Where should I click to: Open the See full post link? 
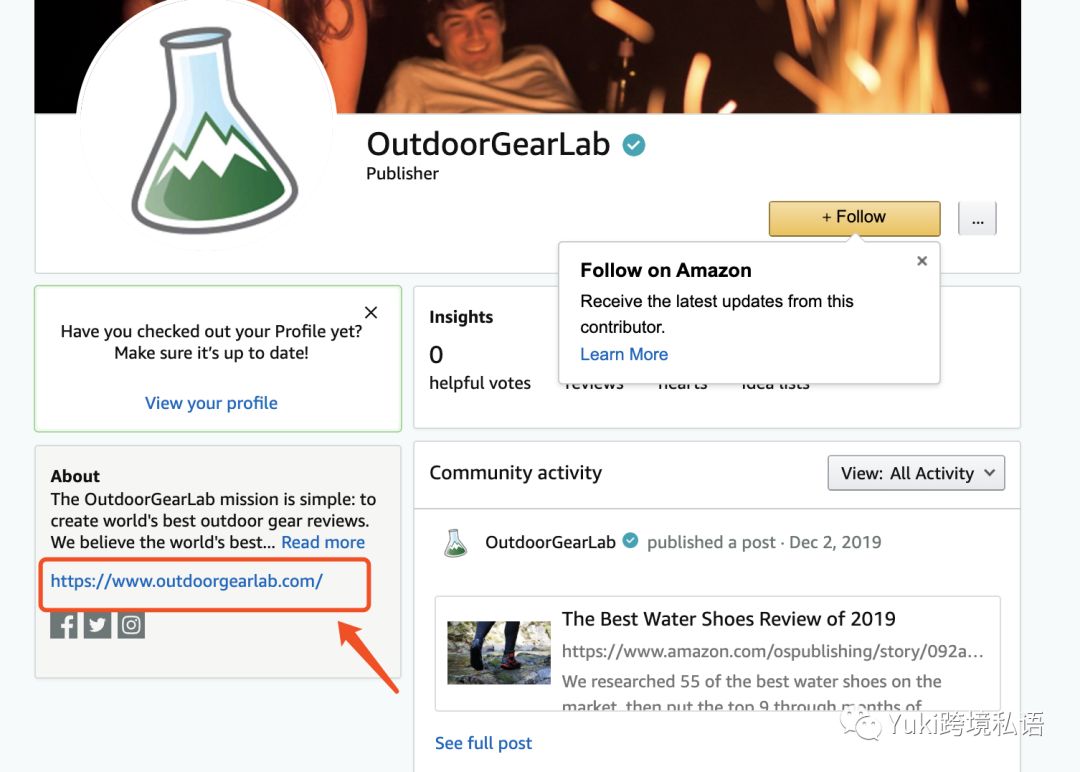(484, 743)
